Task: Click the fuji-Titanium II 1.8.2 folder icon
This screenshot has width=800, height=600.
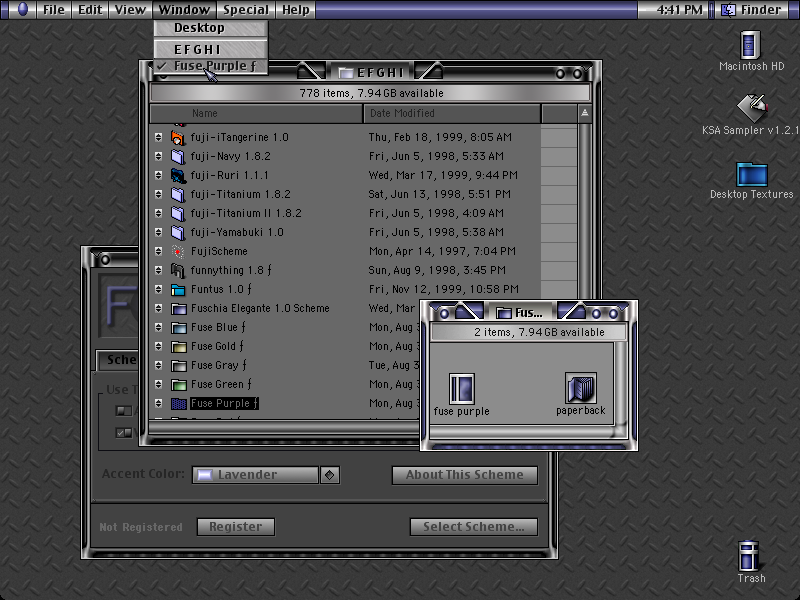Action: pos(178,213)
